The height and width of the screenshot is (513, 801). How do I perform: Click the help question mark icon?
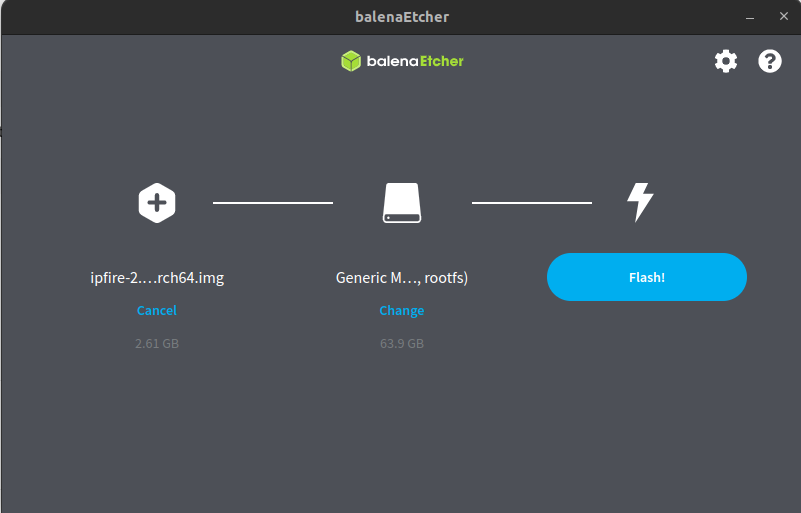pyautogui.click(x=769, y=61)
